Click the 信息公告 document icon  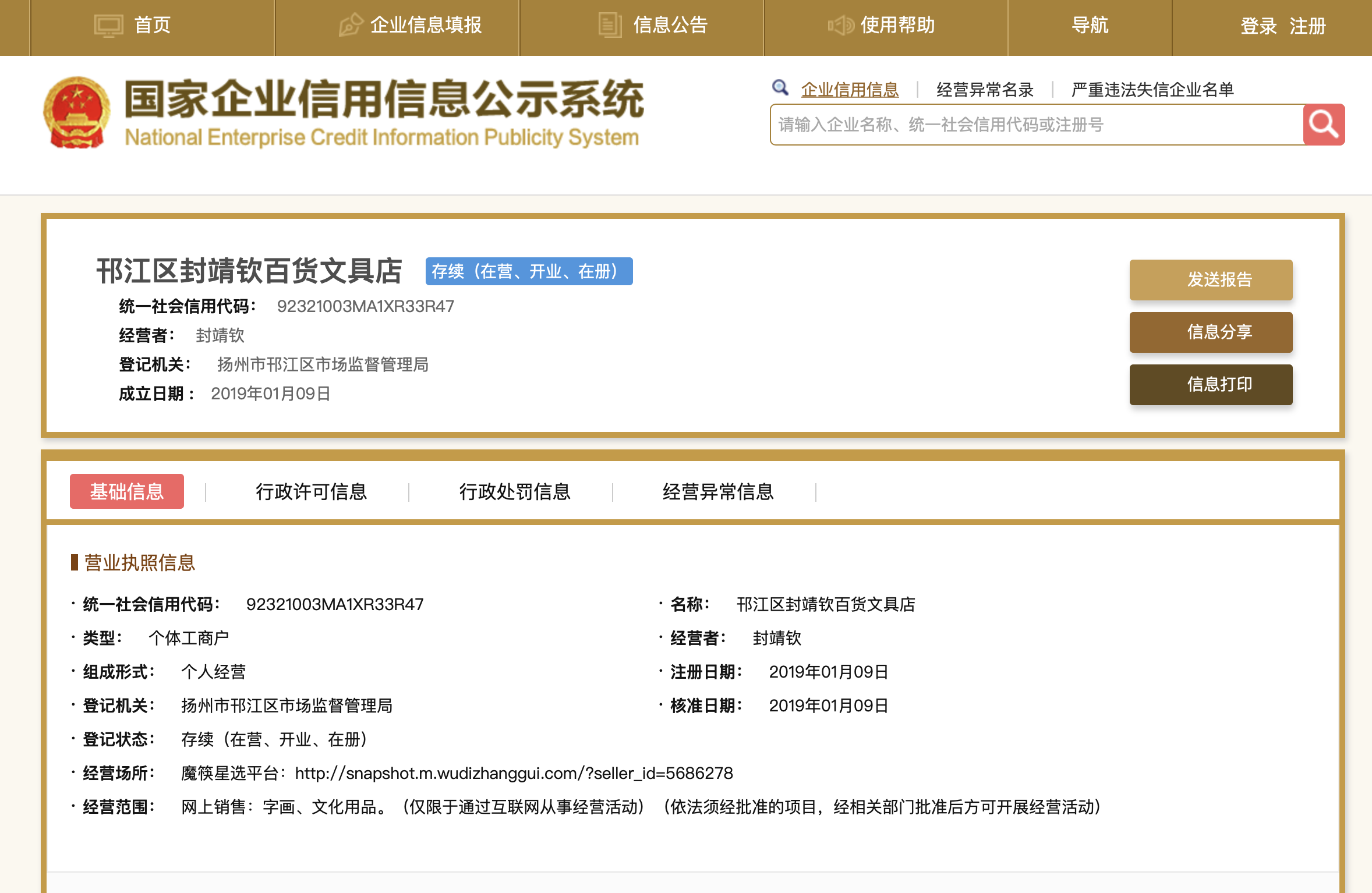[610, 26]
